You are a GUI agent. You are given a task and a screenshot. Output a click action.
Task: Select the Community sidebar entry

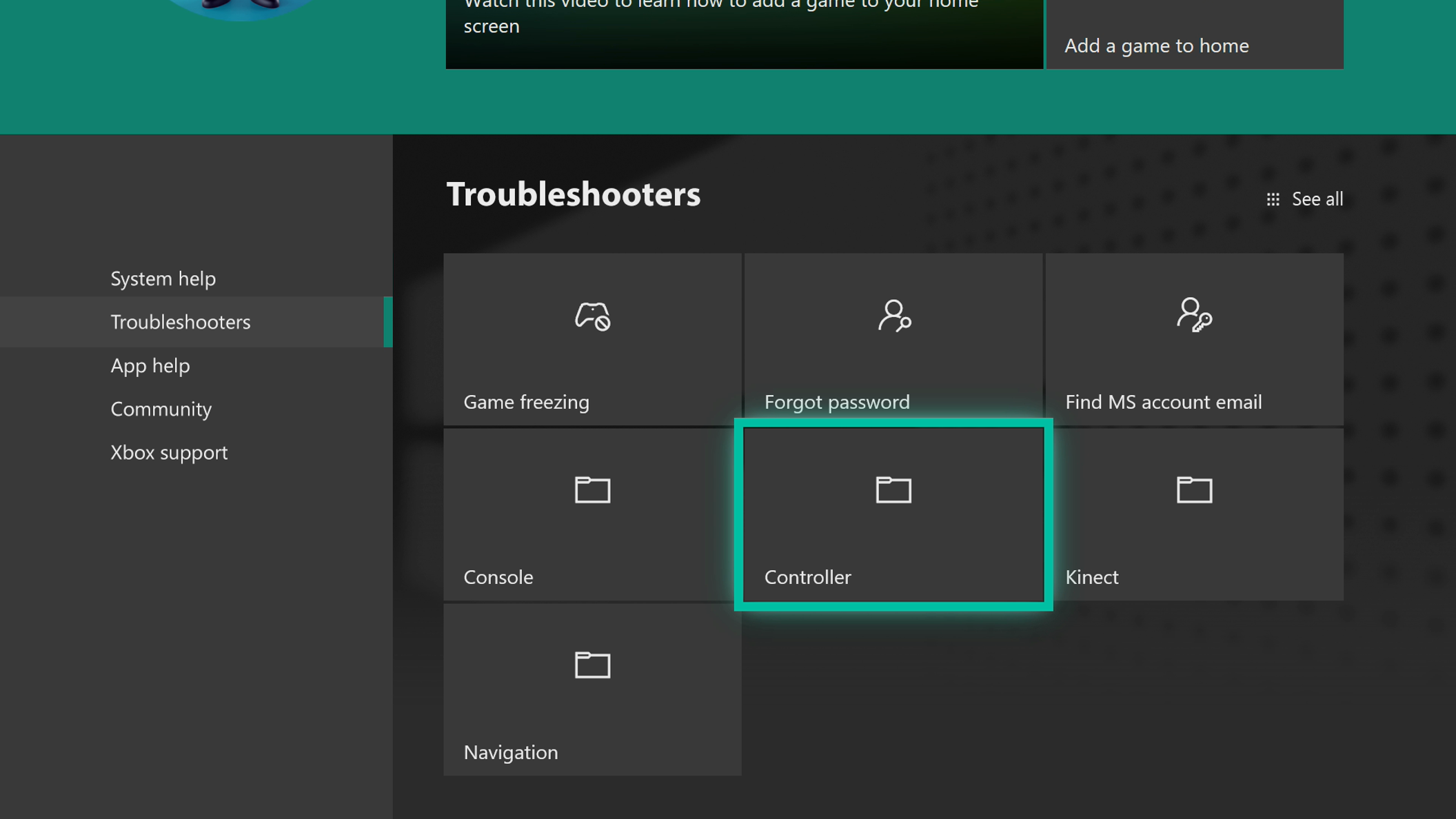(x=161, y=409)
